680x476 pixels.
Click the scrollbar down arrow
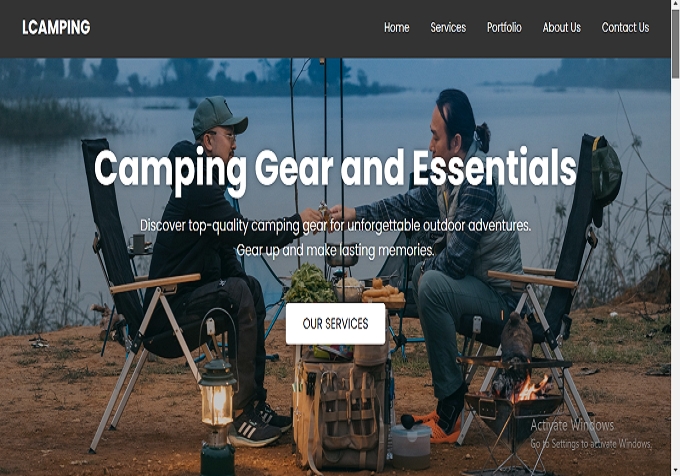point(675,471)
